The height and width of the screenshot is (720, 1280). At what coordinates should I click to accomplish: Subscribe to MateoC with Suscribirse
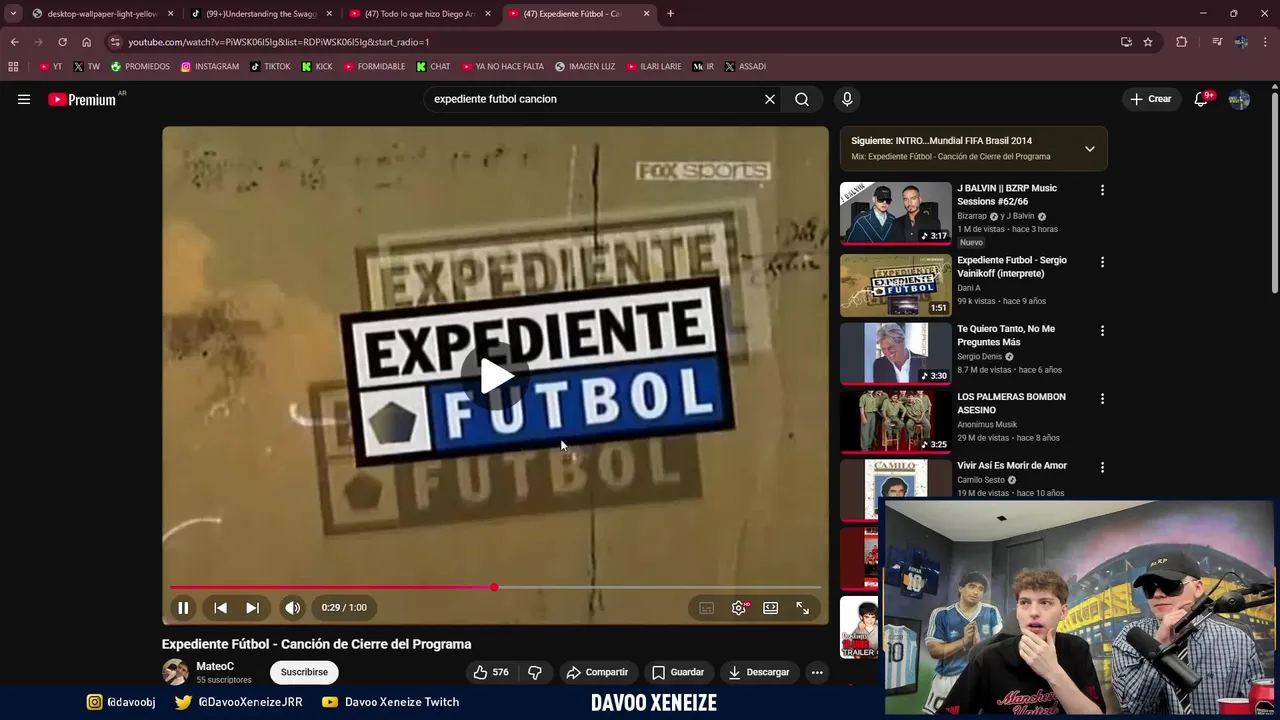tap(304, 672)
